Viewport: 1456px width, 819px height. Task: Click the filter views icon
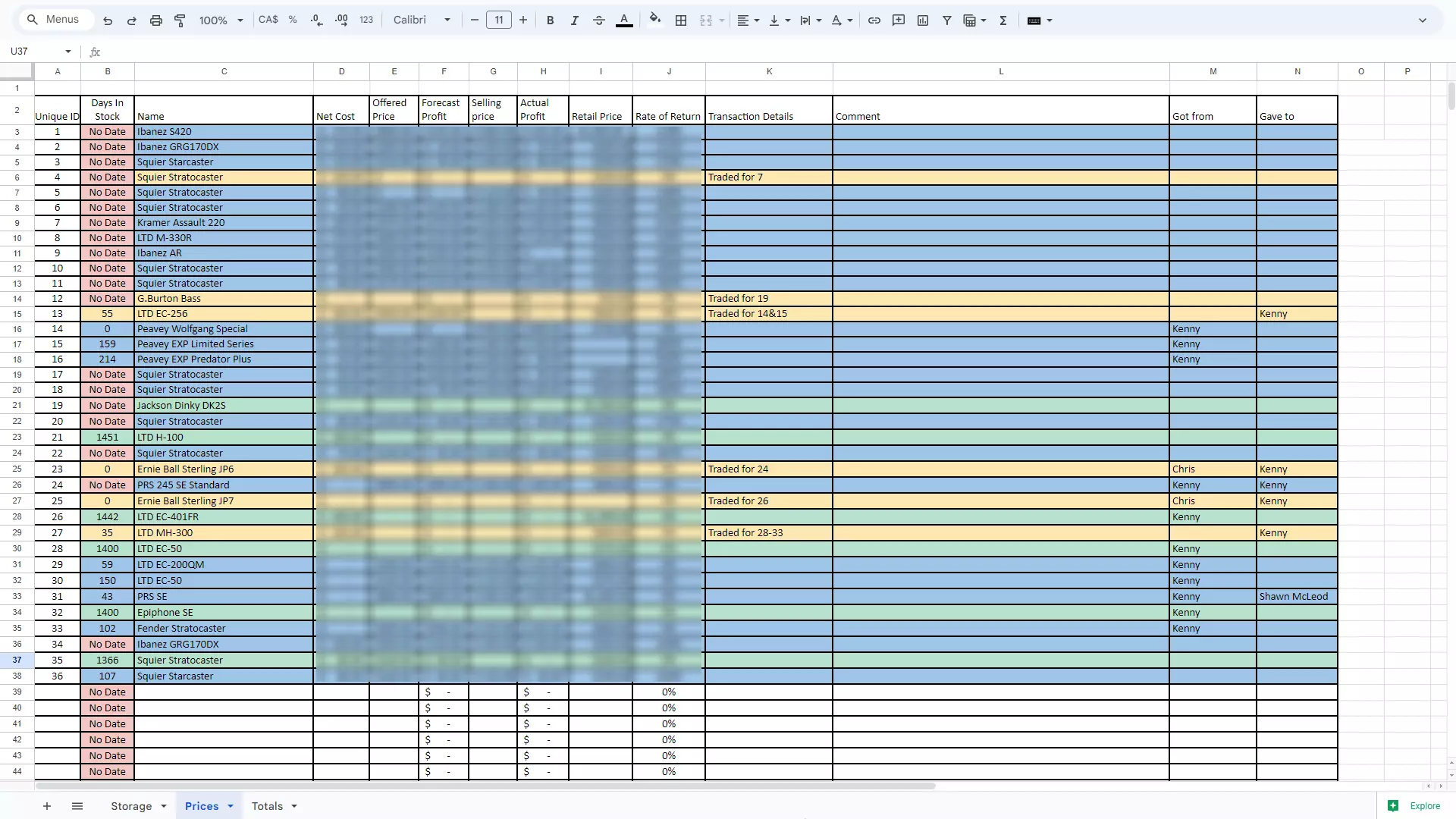coord(970,20)
